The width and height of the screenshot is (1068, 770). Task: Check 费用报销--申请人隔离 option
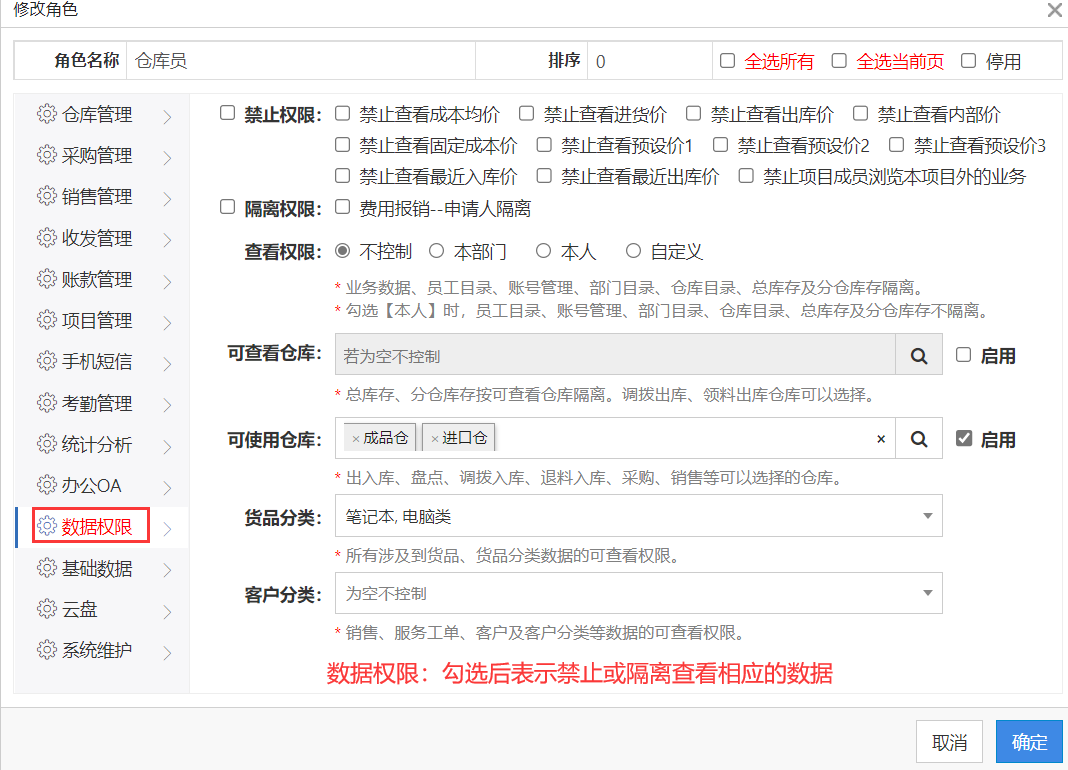coord(343,207)
